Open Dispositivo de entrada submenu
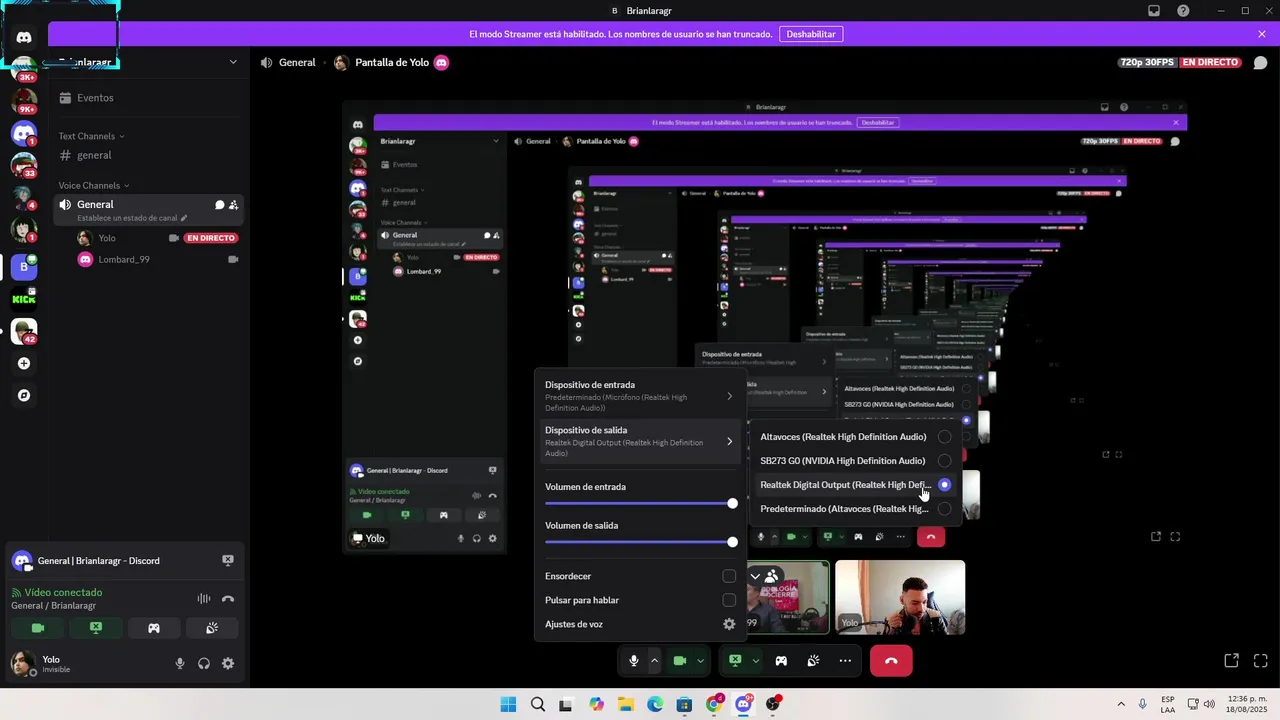This screenshot has width=1280, height=720. tap(640, 396)
